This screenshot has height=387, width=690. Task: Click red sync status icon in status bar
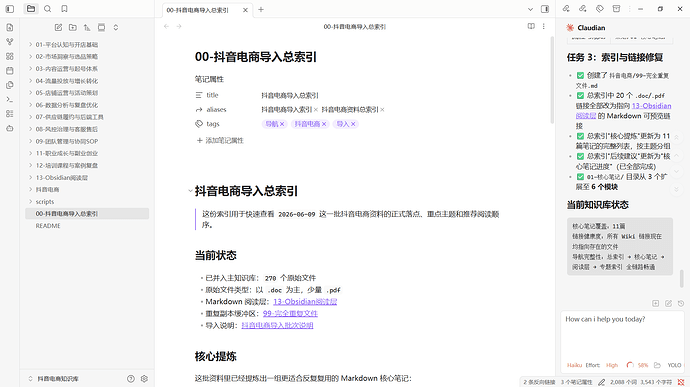681,382
